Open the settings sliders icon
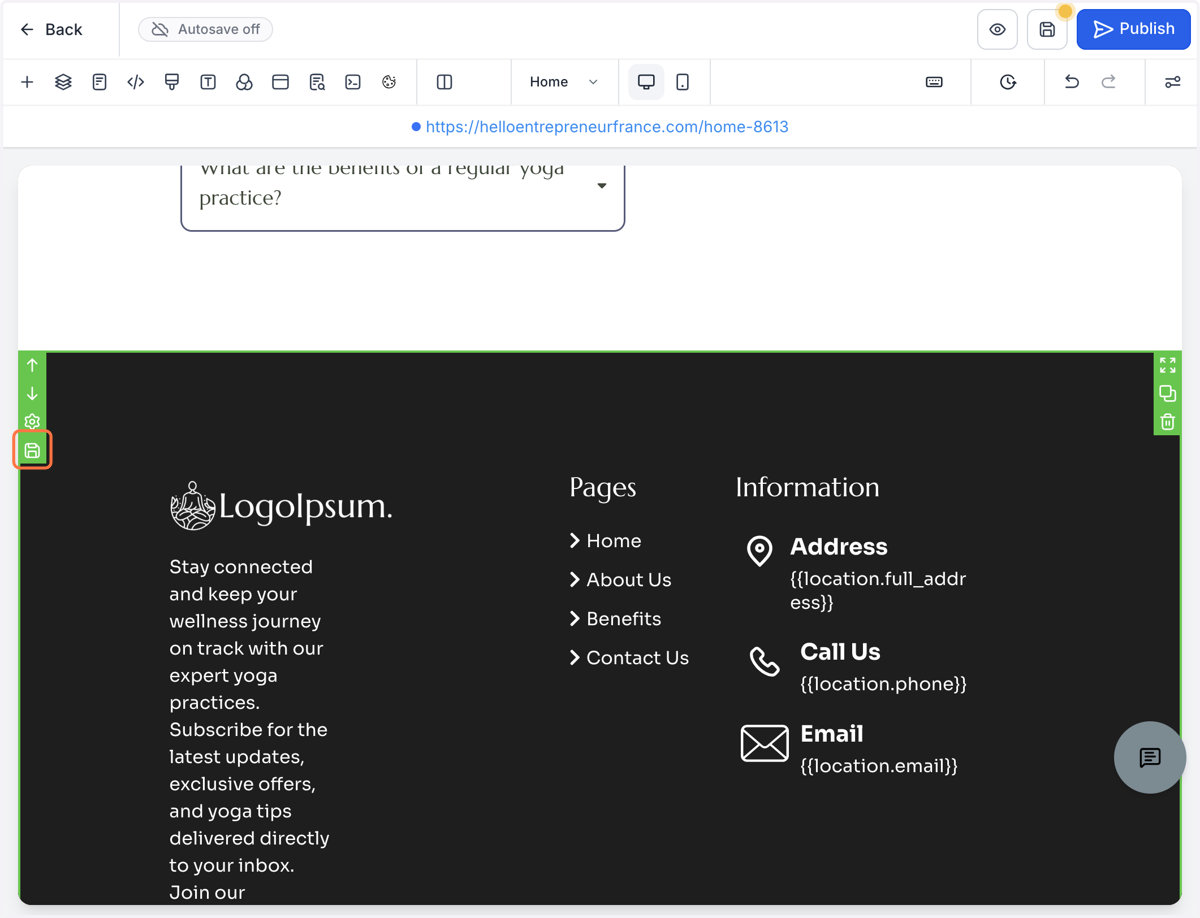1200x918 pixels. pos(1173,82)
